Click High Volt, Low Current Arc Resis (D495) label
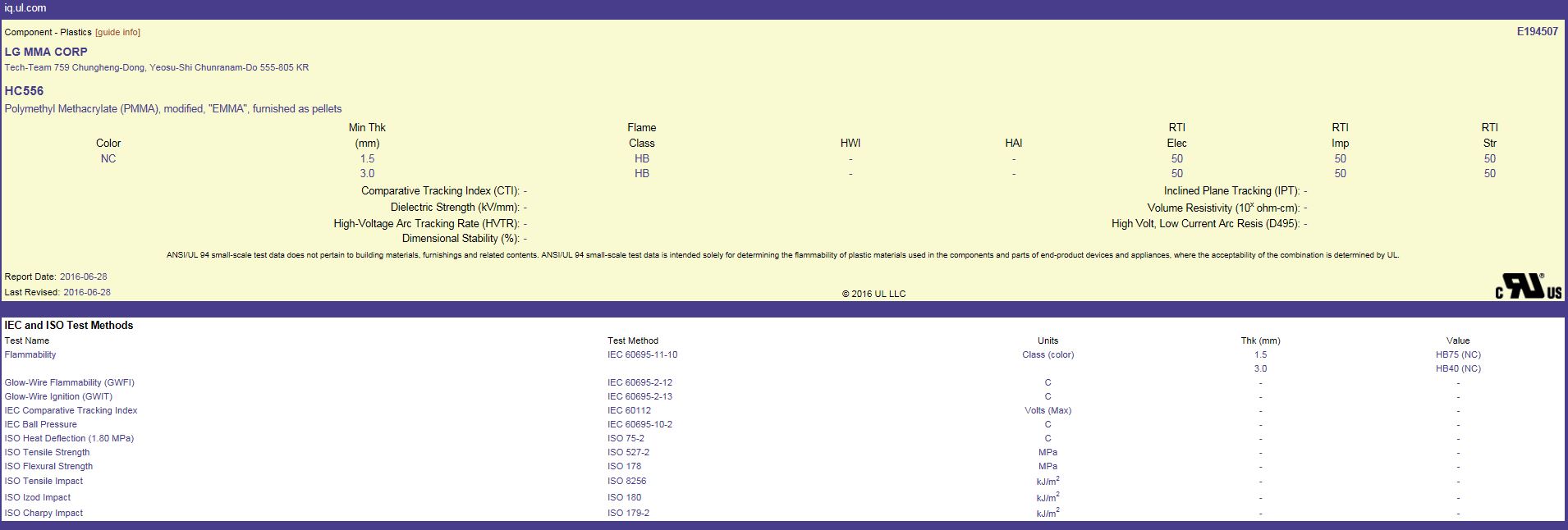 [1206, 224]
